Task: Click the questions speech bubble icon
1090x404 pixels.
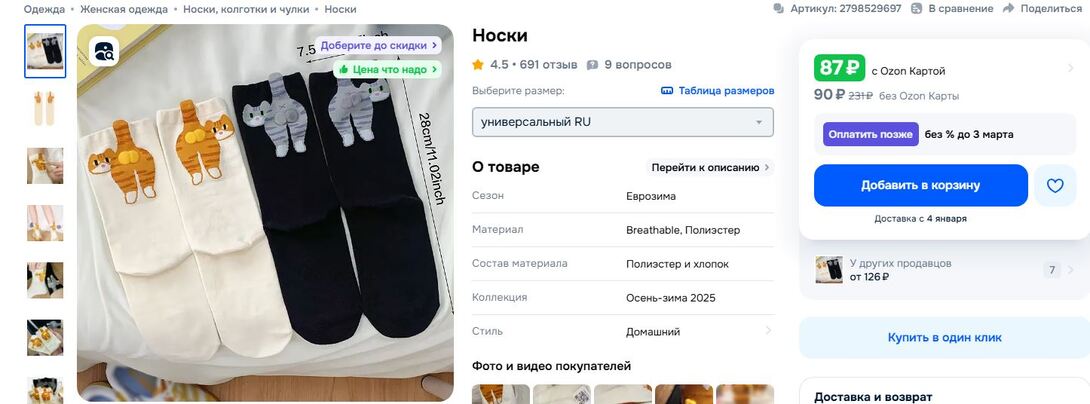Action: pos(593,65)
